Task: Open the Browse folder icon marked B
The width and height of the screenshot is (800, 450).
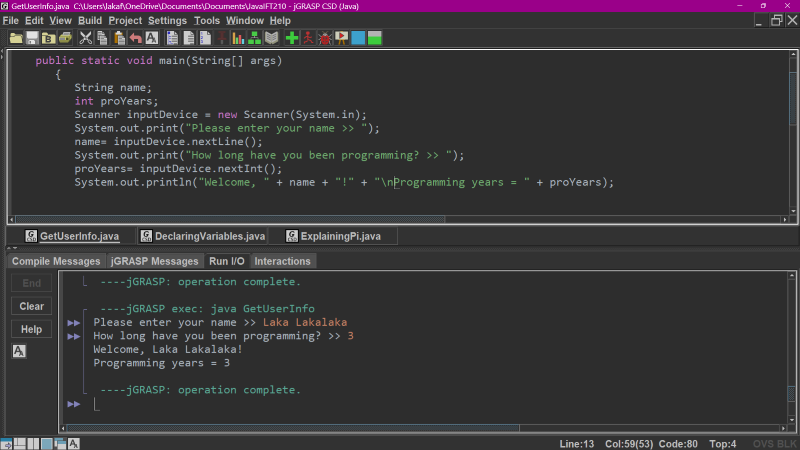Action: [x=48, y=38]
